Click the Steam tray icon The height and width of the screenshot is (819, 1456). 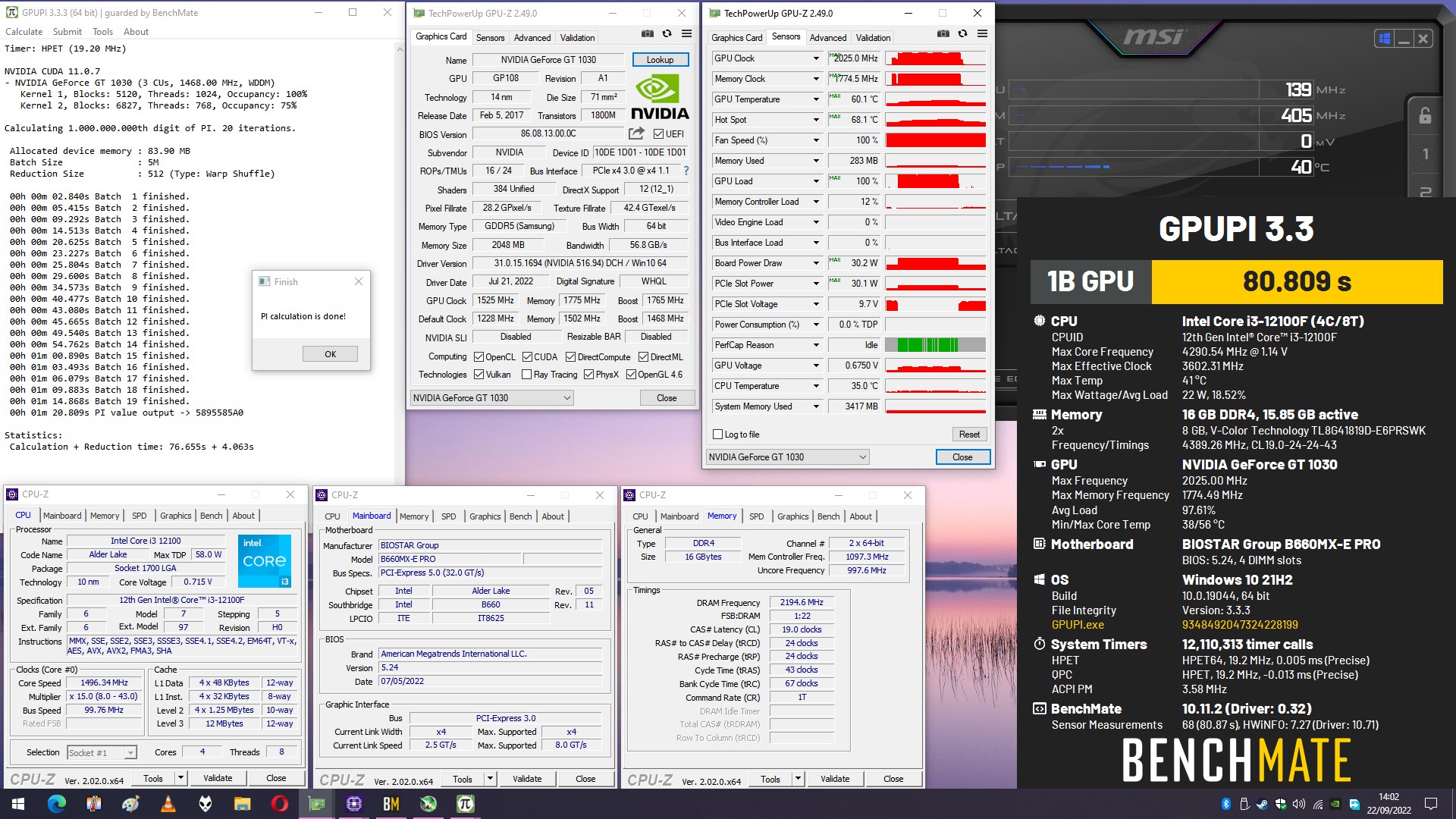point(1263,804)
